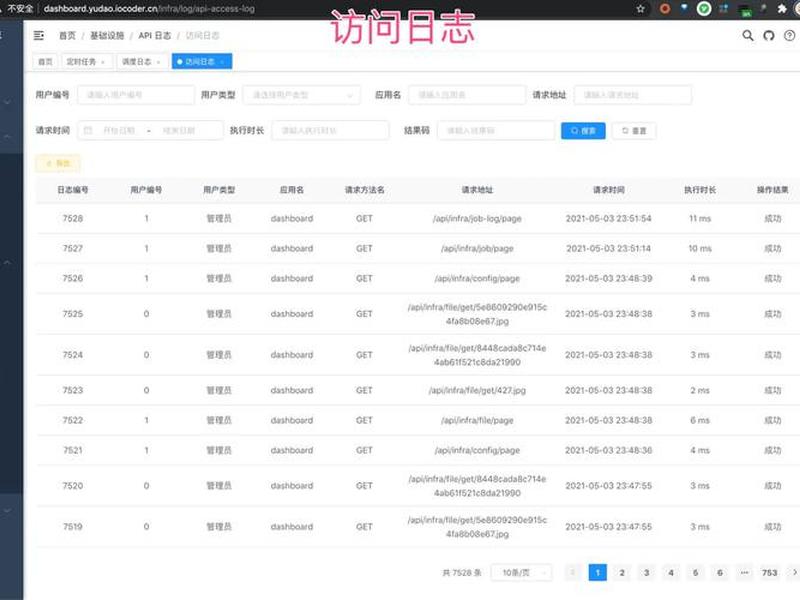Click the pagination ellipsis jump button
800x600 pixels.
click(744, 572)
